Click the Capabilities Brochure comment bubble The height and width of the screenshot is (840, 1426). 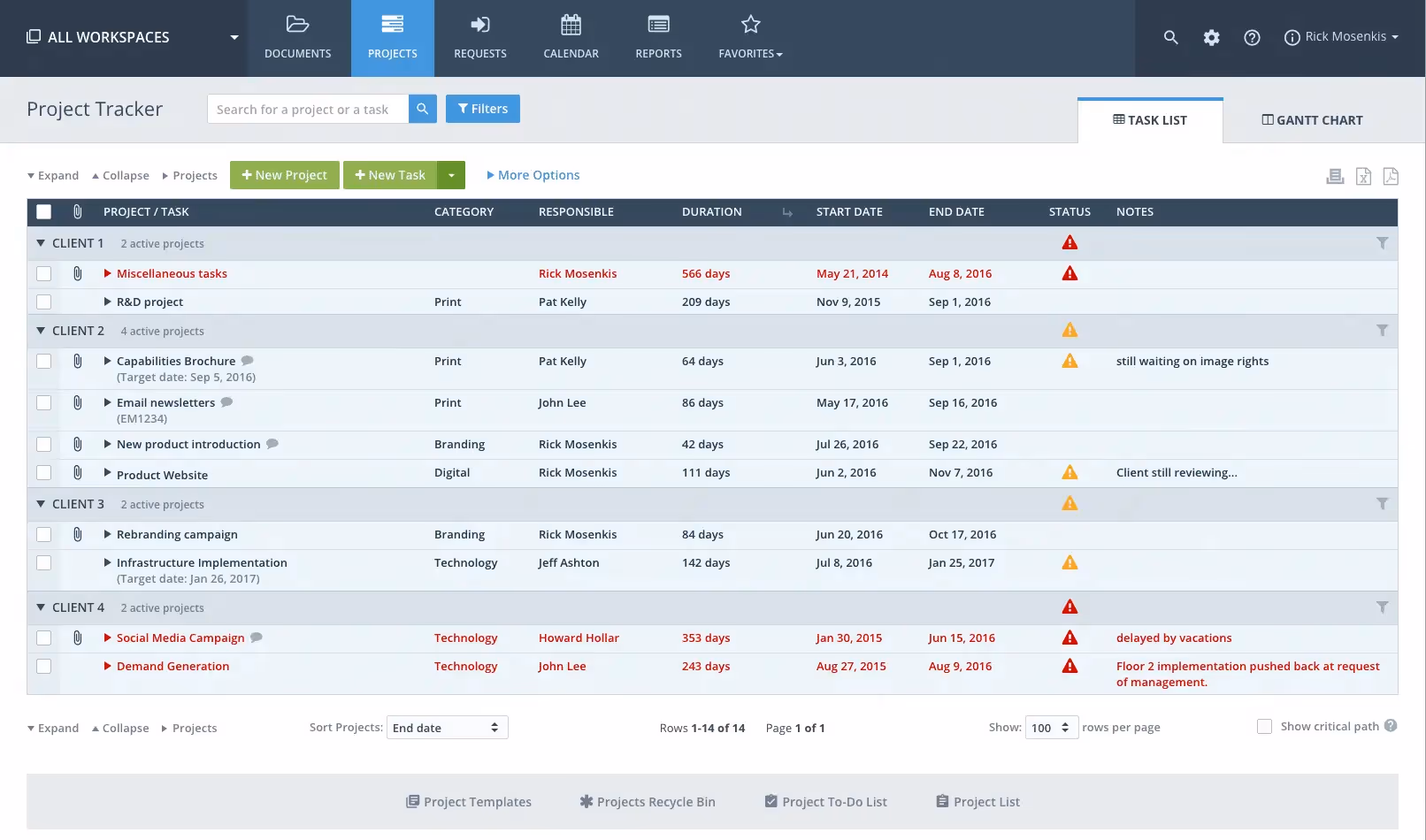247,360
